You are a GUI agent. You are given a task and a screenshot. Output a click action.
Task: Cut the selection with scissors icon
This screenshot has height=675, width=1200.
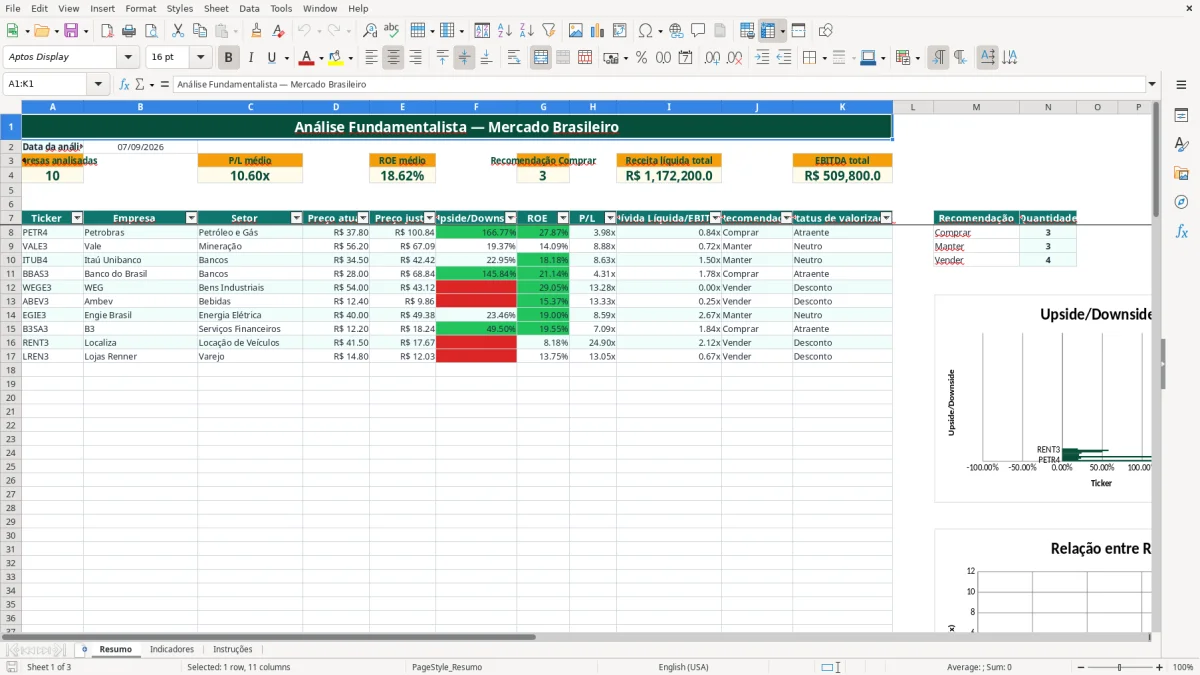click(x=177, y=31)
